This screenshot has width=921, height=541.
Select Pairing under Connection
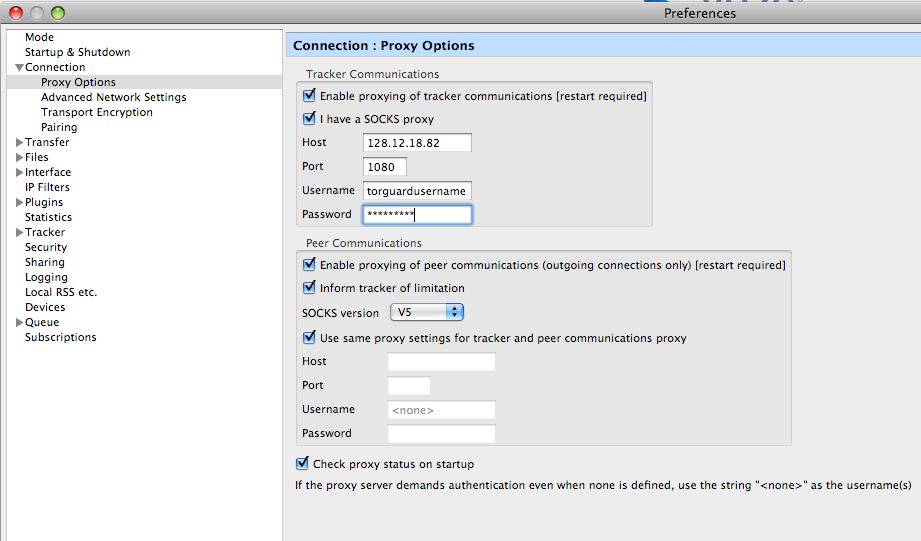(59, 127)
